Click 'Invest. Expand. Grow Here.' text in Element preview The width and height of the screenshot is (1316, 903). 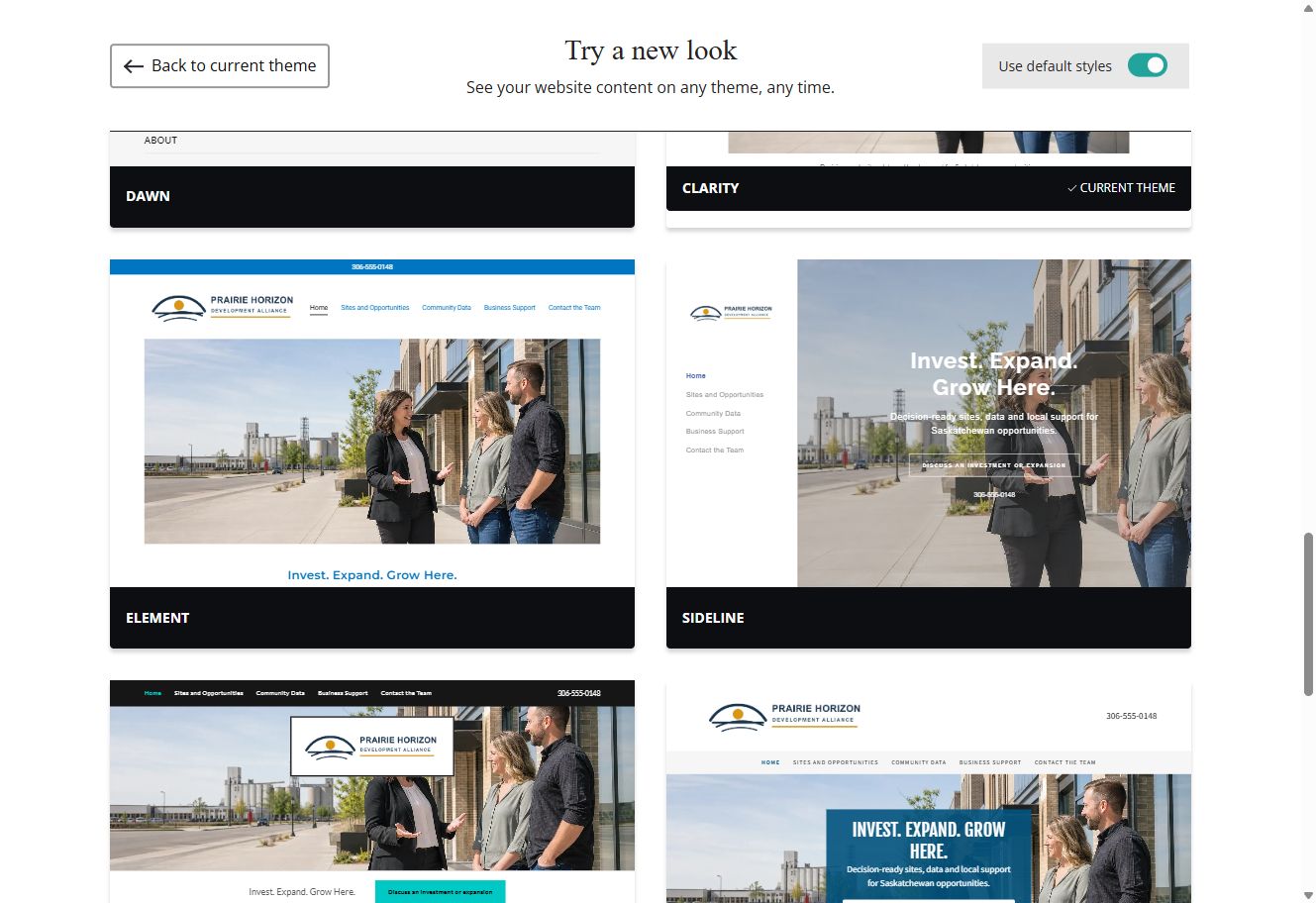[x=372, y=575]
